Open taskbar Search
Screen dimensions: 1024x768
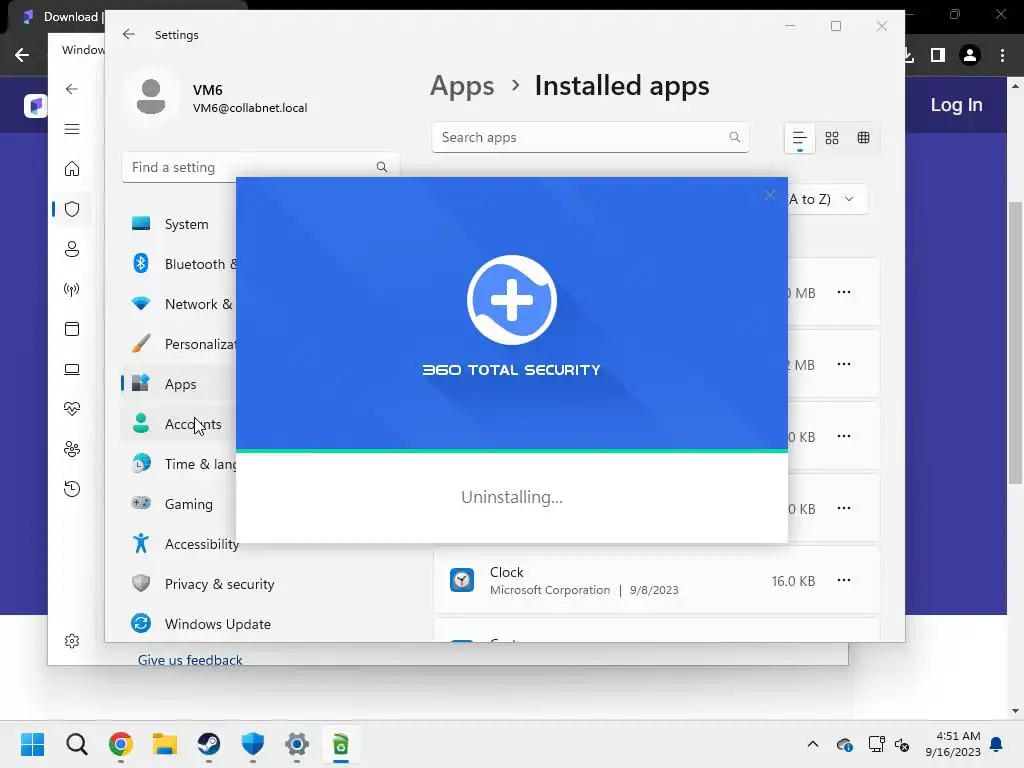tap(76, 744)
